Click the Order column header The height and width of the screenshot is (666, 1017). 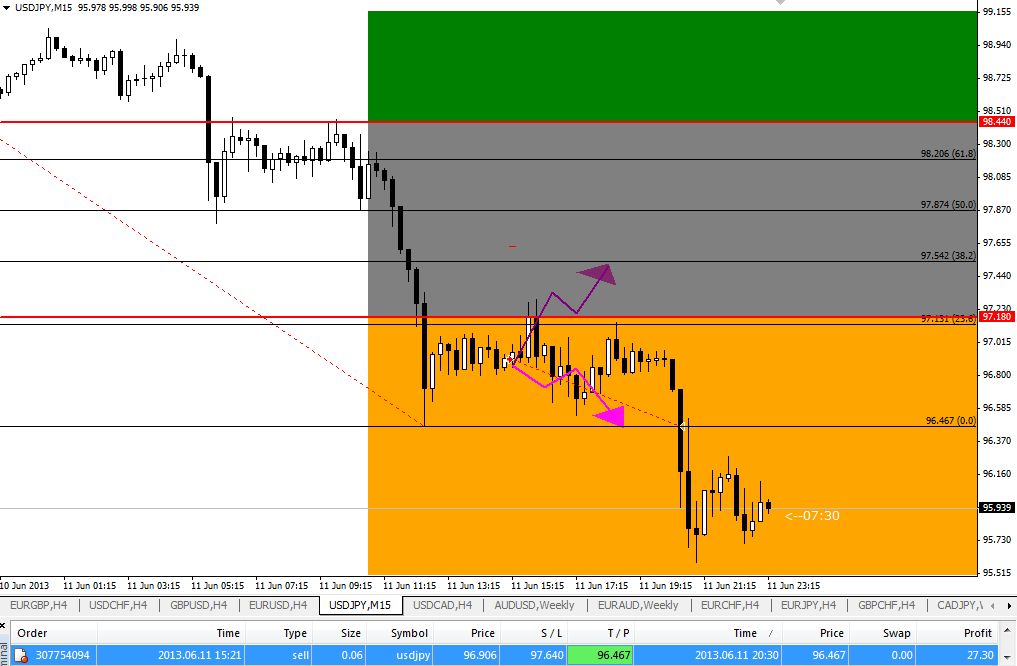click(x=32, y=633)
